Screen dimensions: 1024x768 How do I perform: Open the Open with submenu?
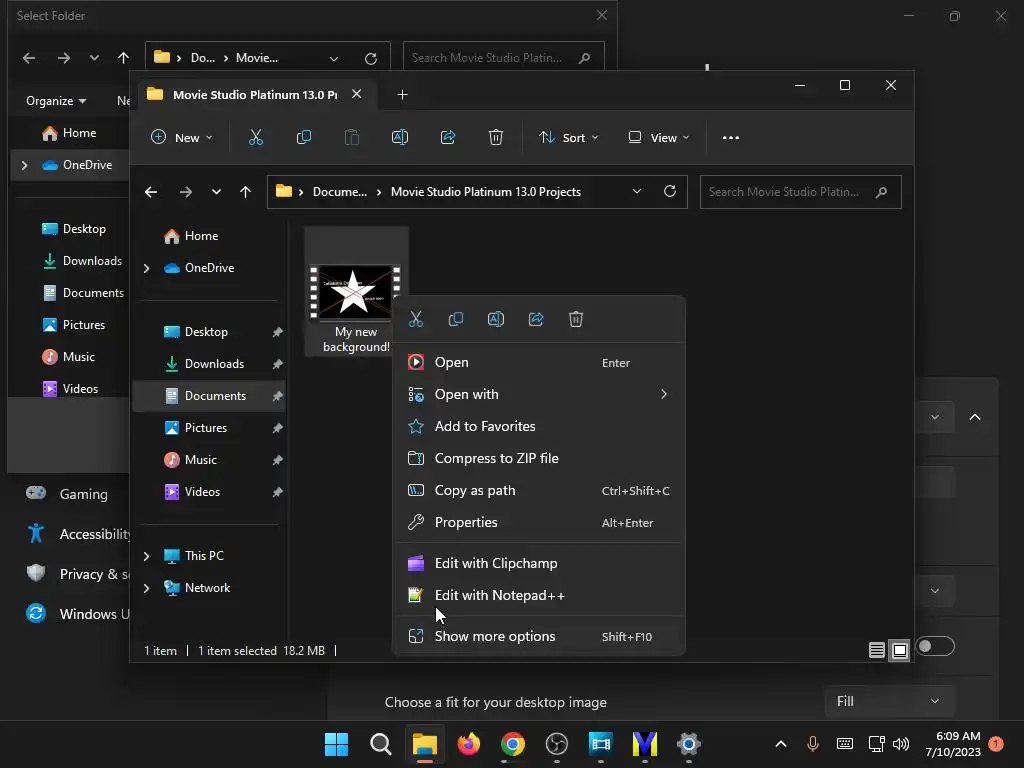(539, 394)
